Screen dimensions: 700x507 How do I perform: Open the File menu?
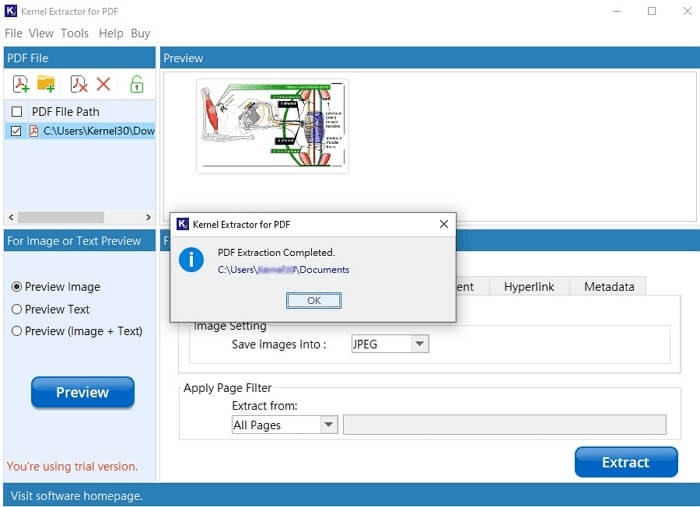(x=13, y=33)
